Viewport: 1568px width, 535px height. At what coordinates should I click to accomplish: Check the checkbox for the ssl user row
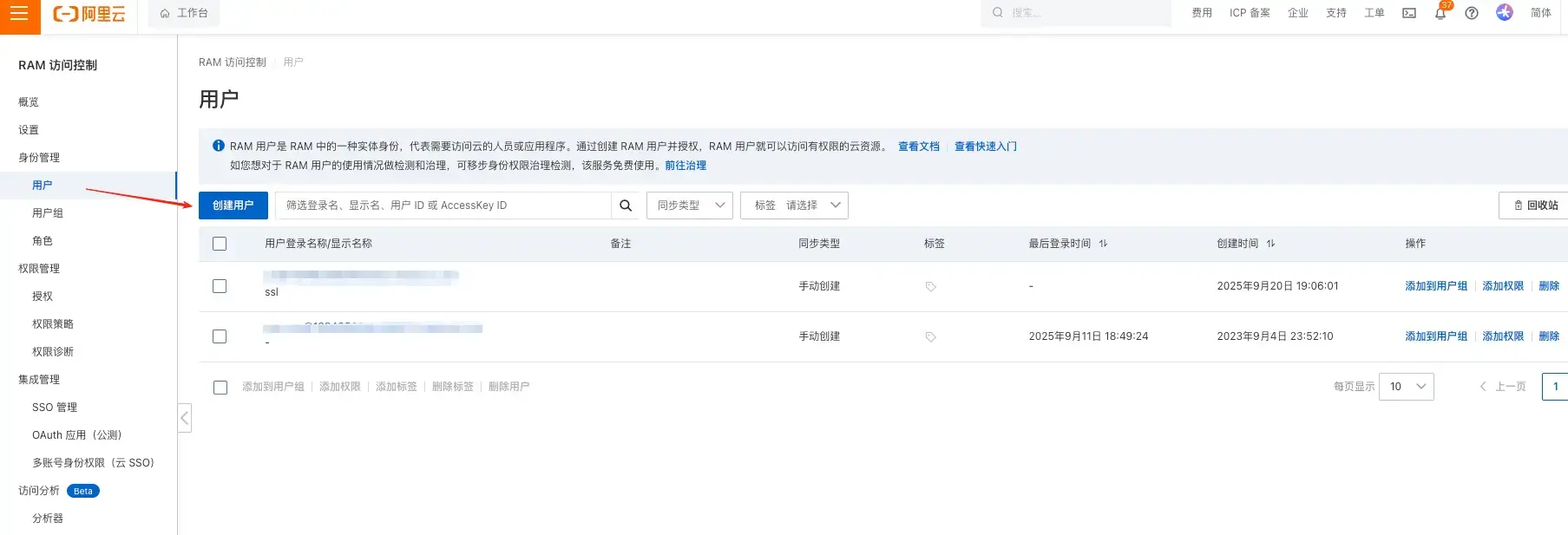(x=220, y=286)
